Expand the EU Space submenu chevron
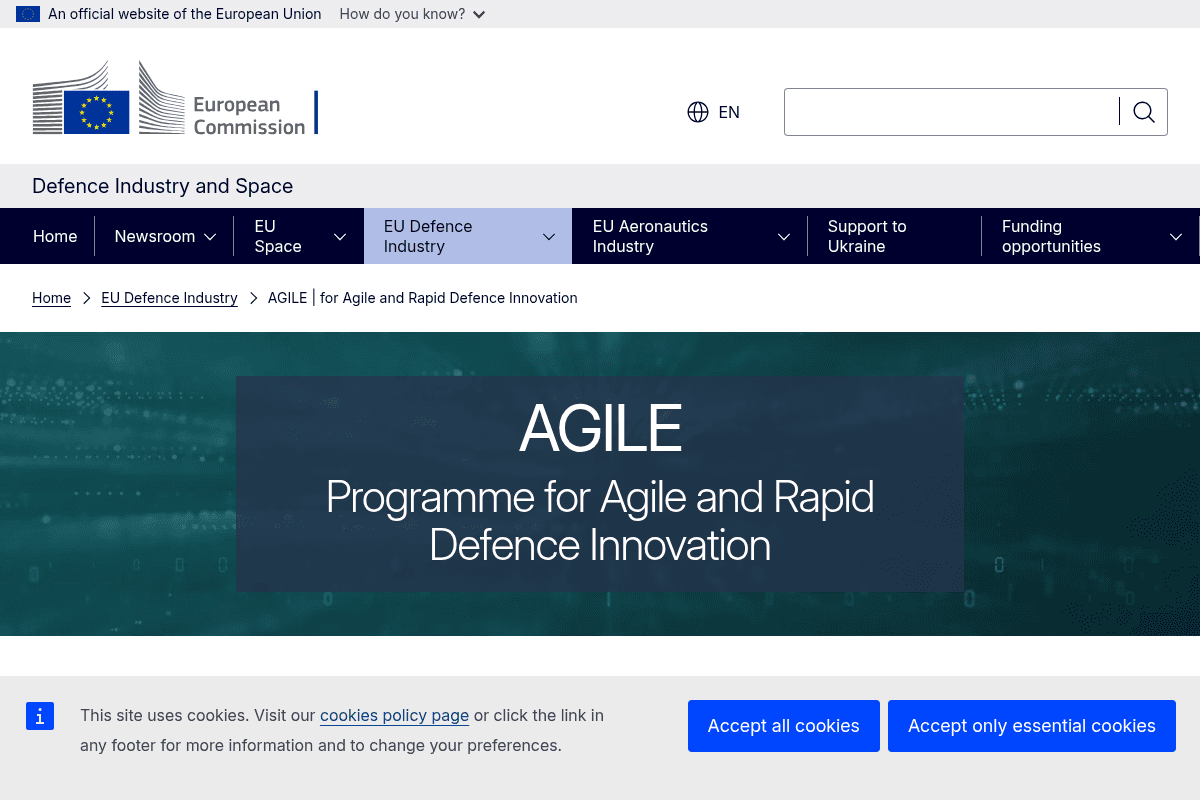The width and height of the screenshot is (1200, 800). click(340, 237)
